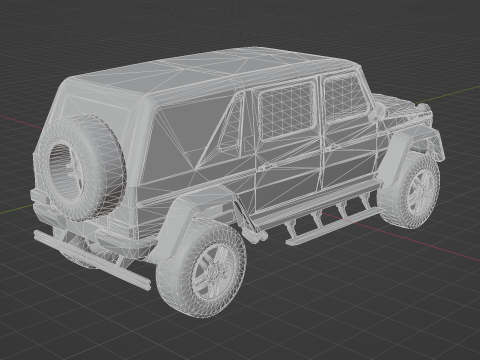Select the rear wheel rim of the vehicle
The image size is (480, 360).
point(213,271)
